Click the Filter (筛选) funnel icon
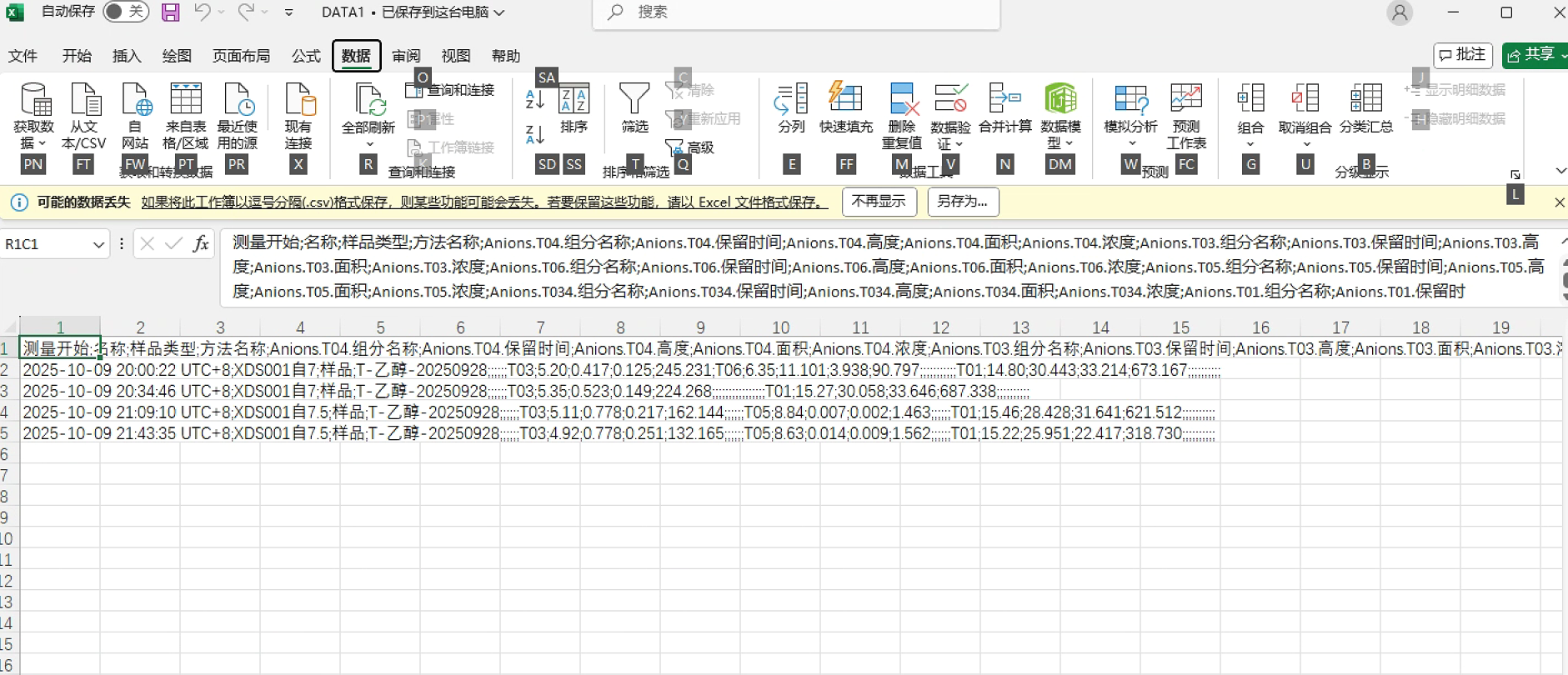Image resolution: width=1568 pixels, height=675 pixels. (634, 100)
